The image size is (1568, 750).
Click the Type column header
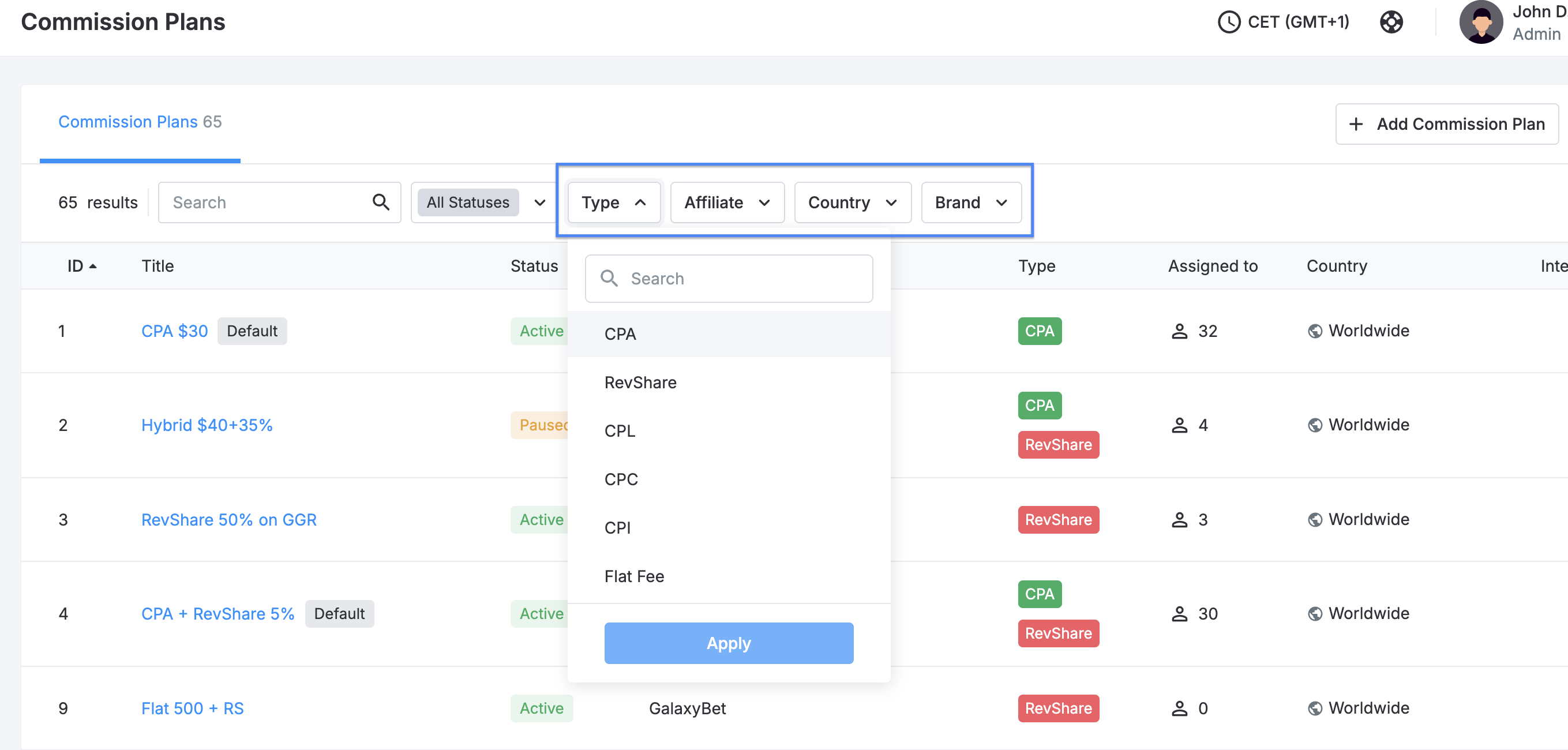point(1037,266)
